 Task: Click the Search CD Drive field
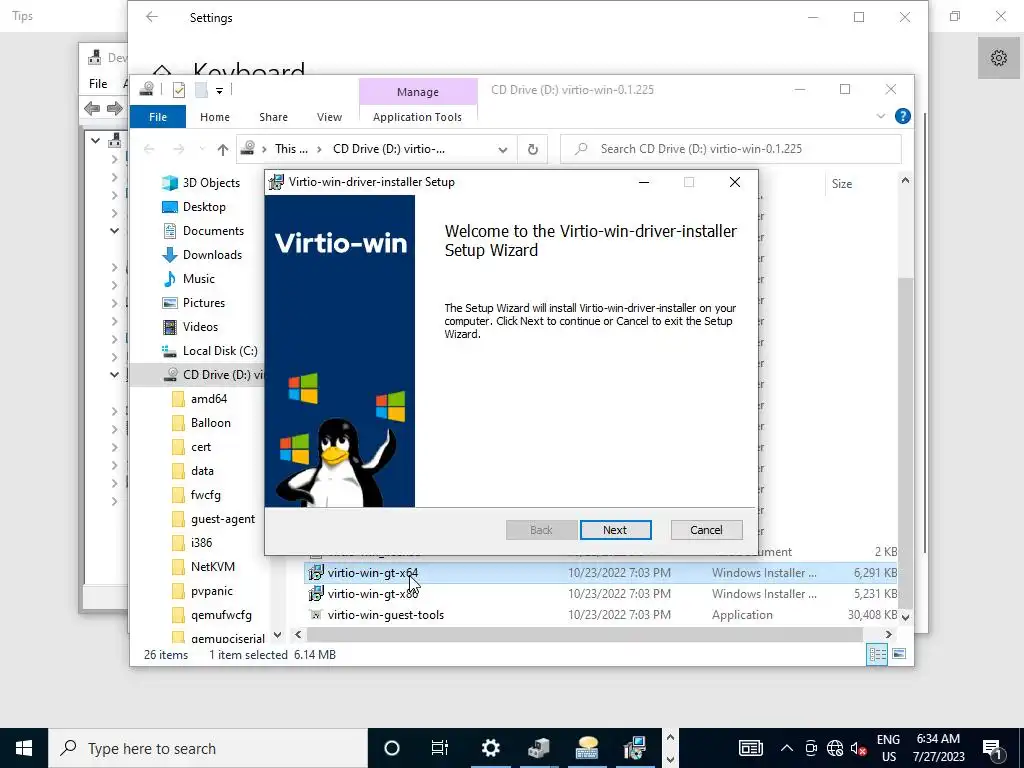click(731, 149)
